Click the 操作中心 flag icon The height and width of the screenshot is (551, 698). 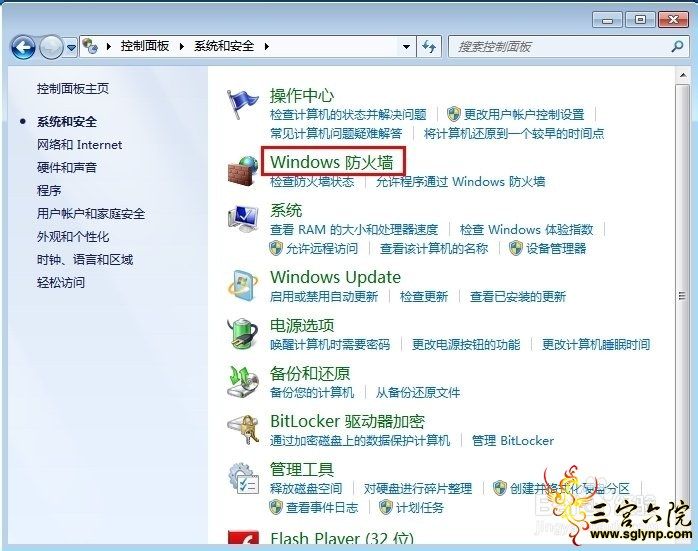point(242,104)
